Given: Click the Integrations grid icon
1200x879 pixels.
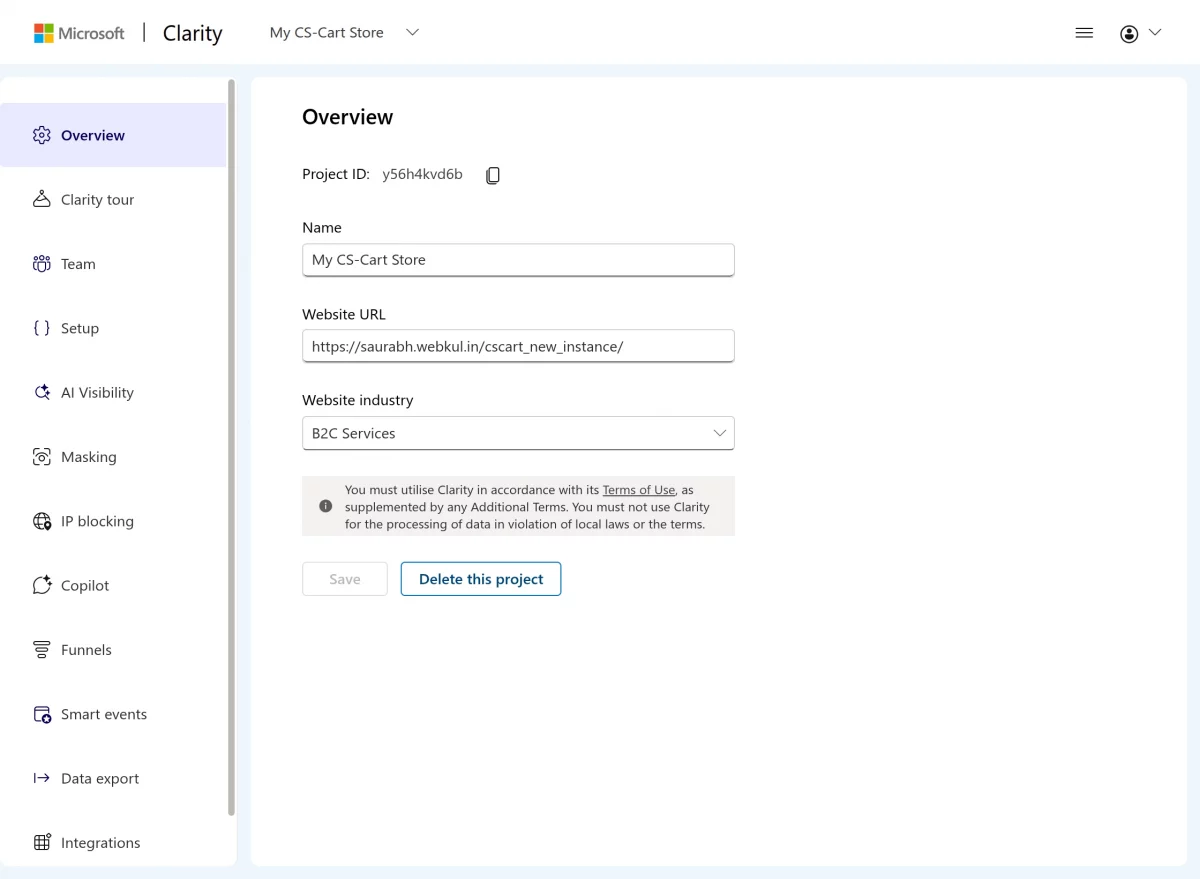Looking at the screenshot, I should [x=41, y=842].
